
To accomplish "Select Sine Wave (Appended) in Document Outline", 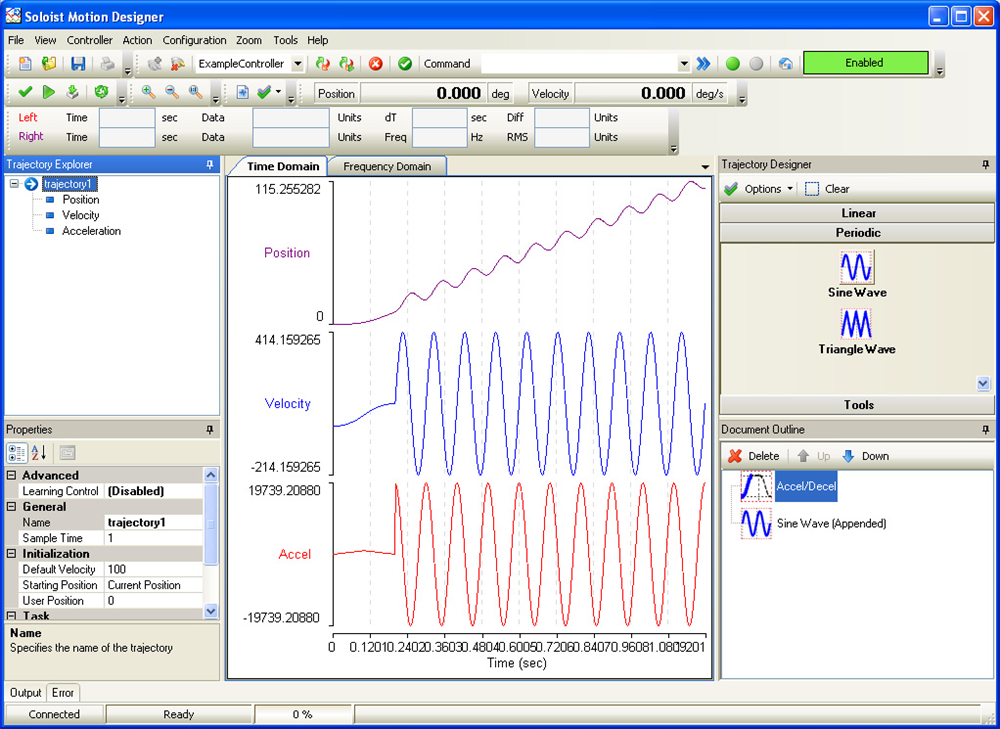I will point(832,524).
